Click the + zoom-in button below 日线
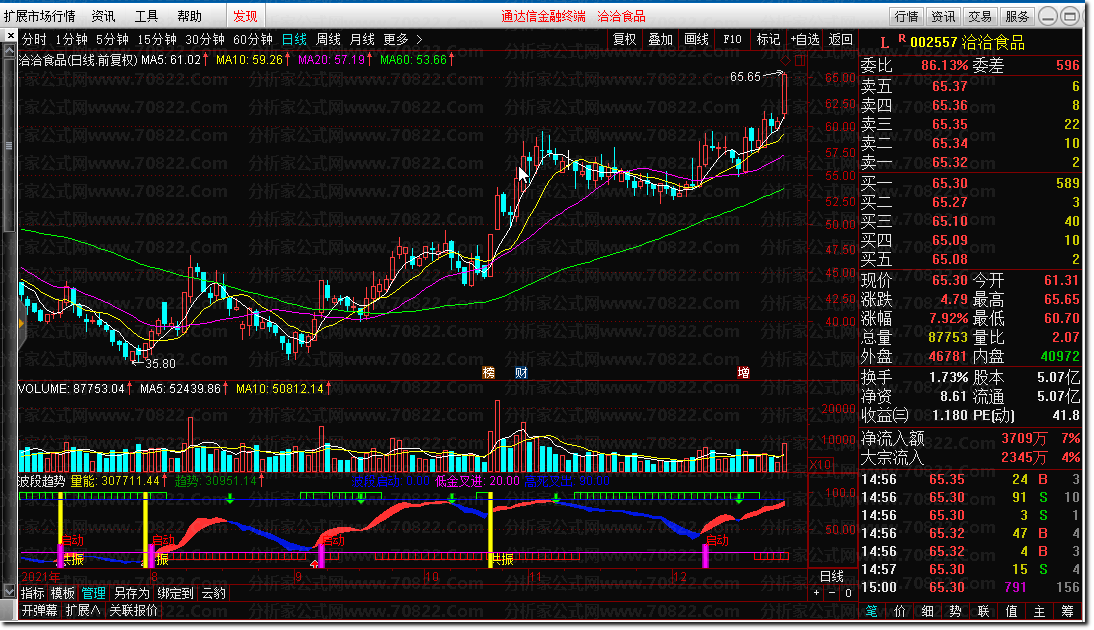The image size is (1094, 630). [x=816, y=593]
